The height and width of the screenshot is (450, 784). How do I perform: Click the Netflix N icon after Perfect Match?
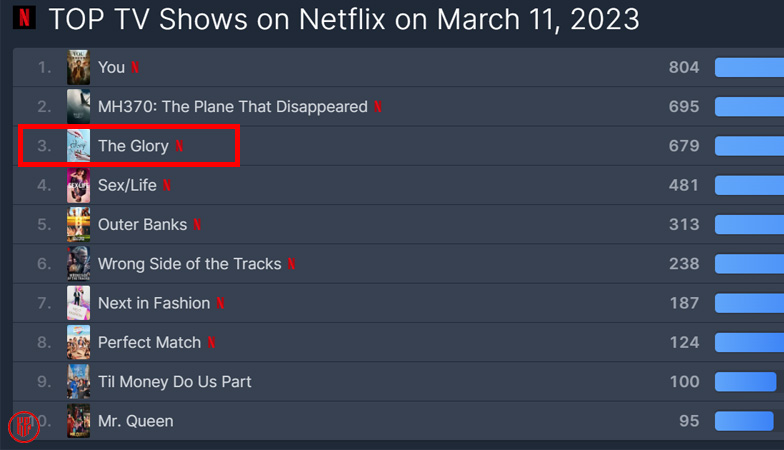click(211, 343)
